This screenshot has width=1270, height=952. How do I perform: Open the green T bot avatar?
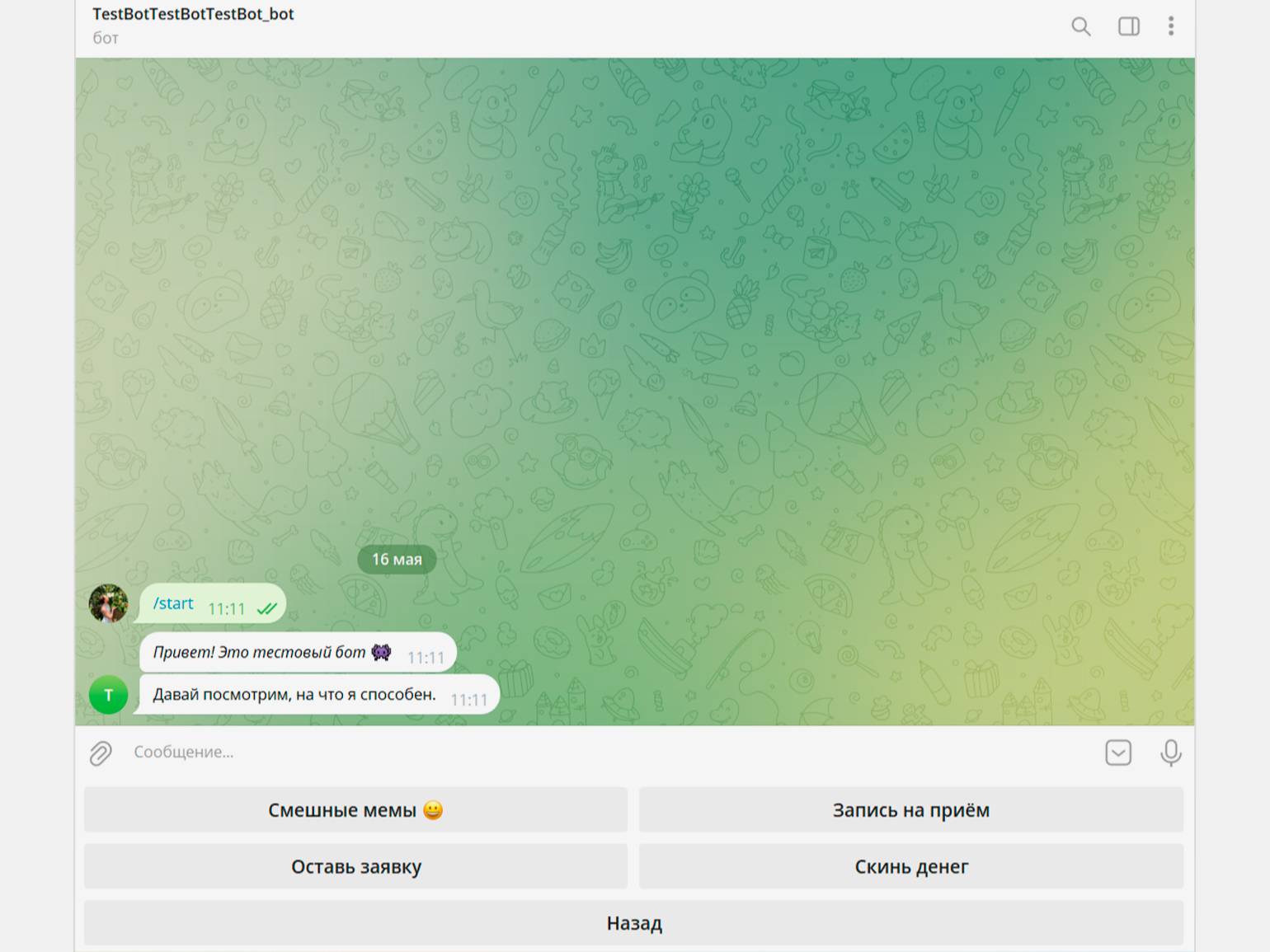(x=108, y=695)
